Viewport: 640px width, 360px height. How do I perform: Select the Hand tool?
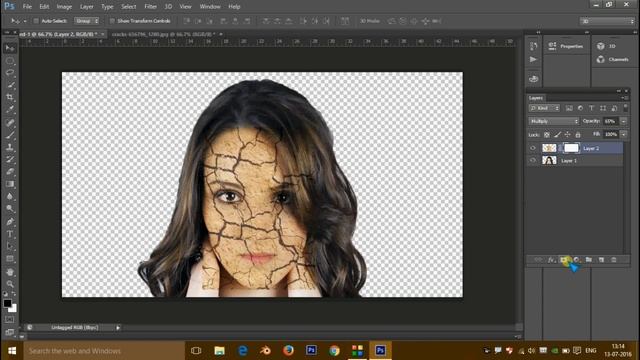pos(10,272)
